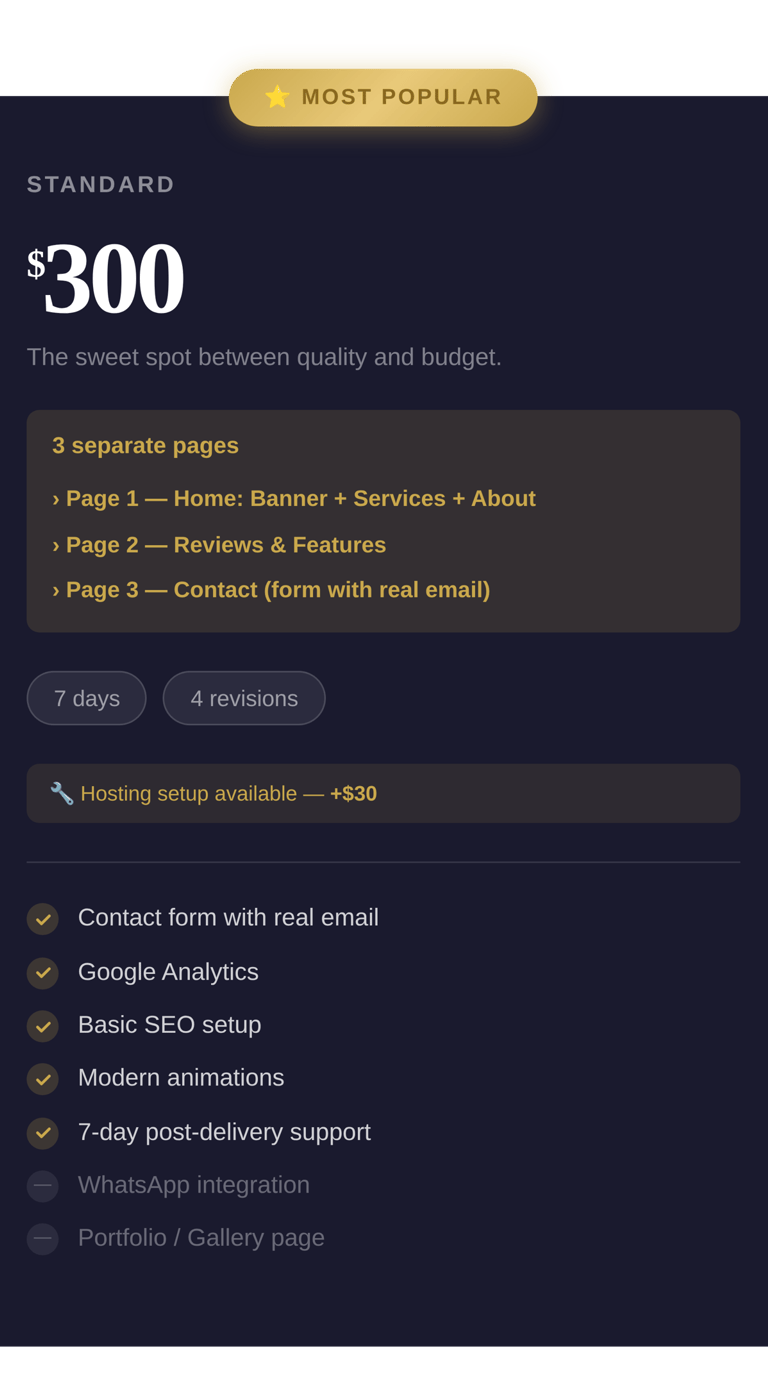This screenshot has width=768, height=1385.
Task: Click the checkmark beside Modern animations
Action: tap(43, 1079)
